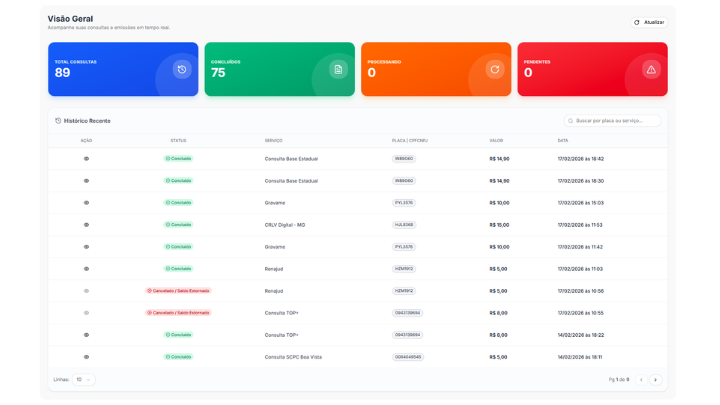View details of CRLV Digital - MG row
Image resolution: width=720 pixels, height=405 pixels.
tap(86, 225)
